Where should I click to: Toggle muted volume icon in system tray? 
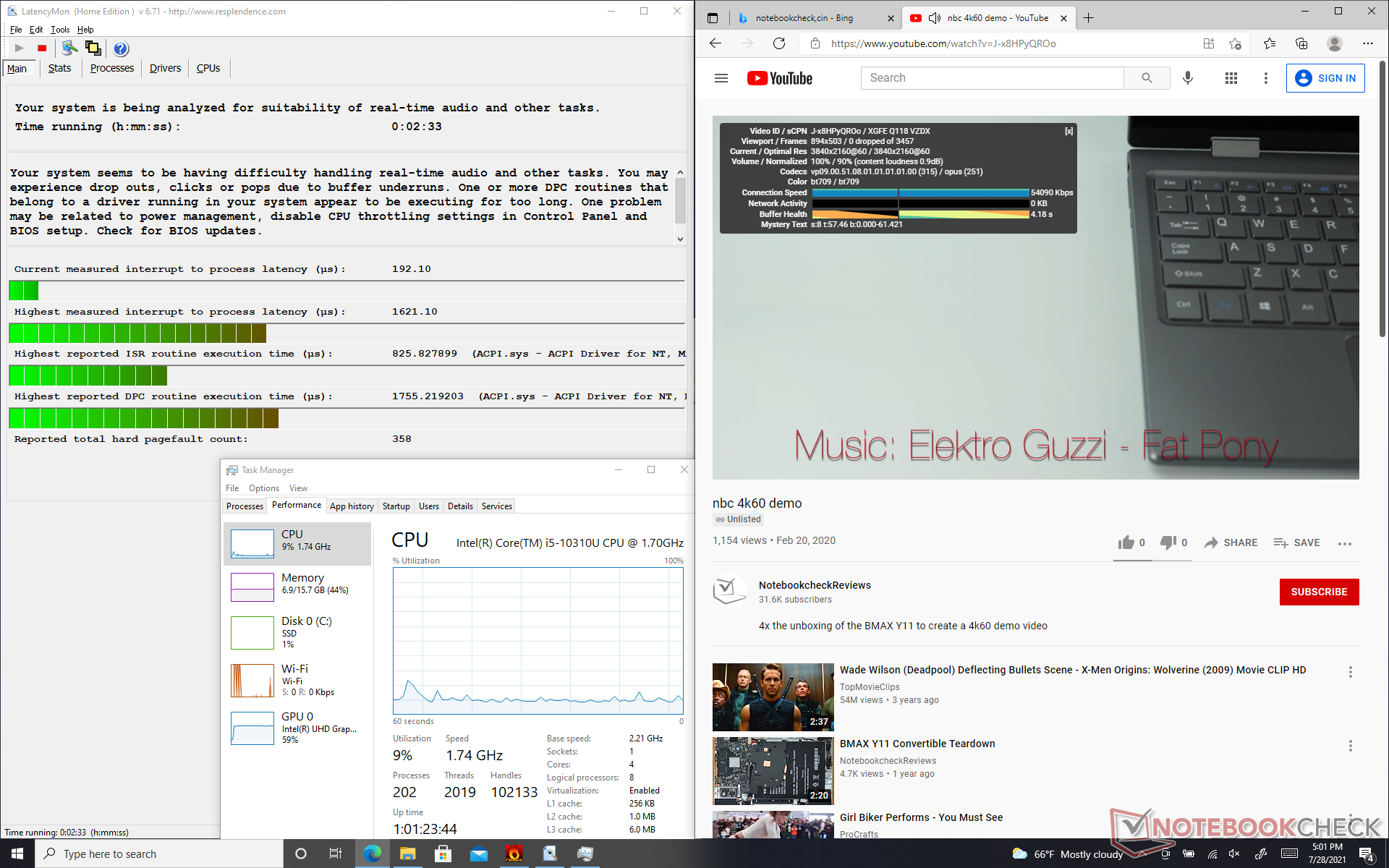click(x=1235, y=854)
